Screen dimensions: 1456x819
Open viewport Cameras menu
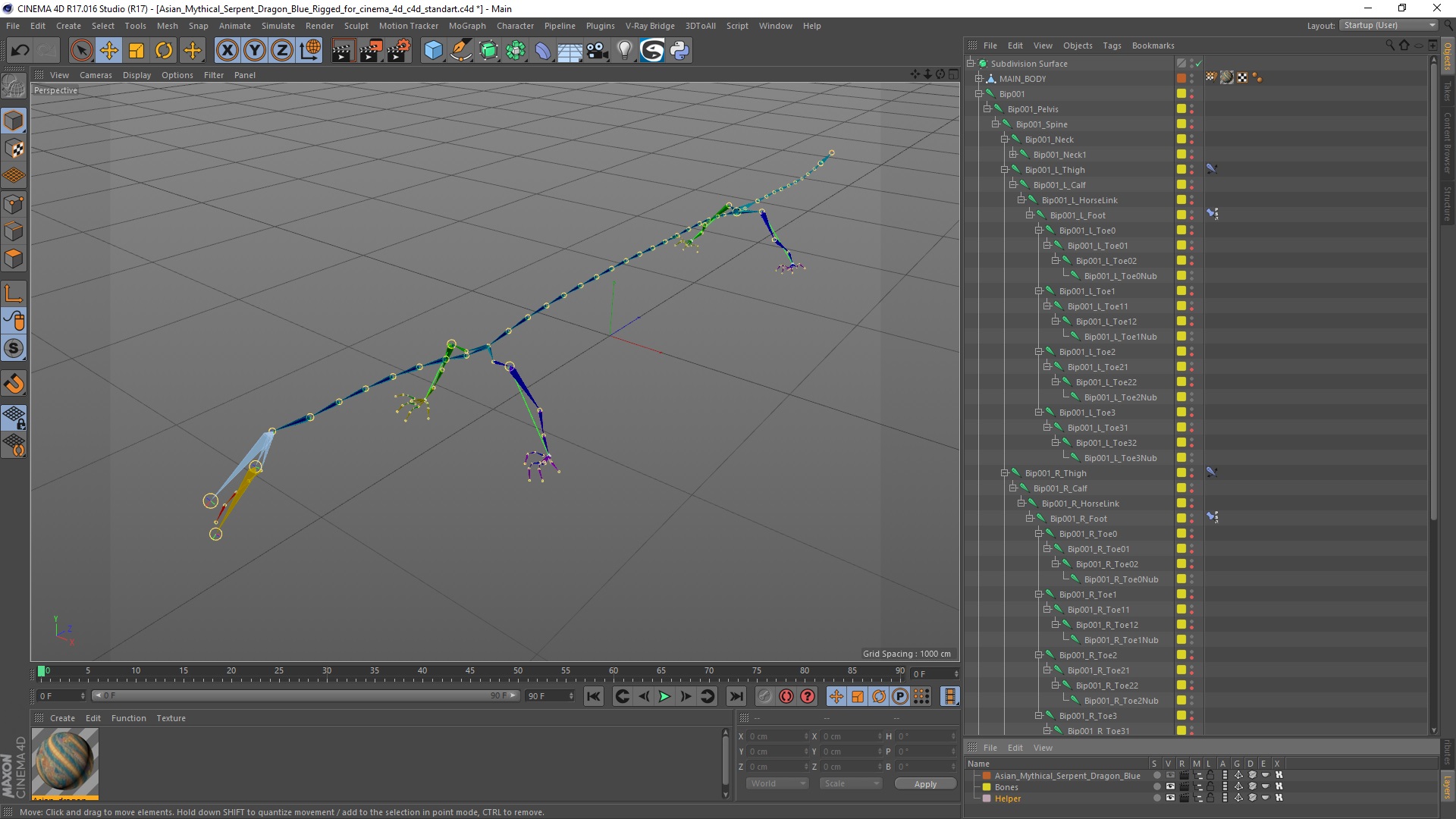click(96, 75)
